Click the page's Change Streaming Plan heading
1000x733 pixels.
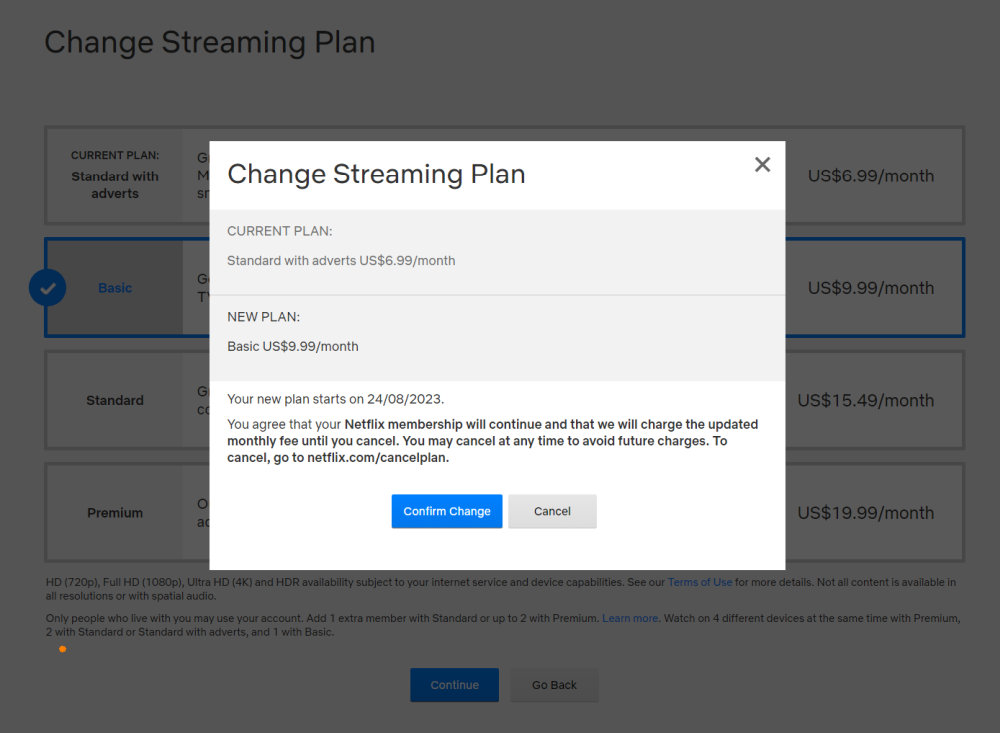point(210,42)
